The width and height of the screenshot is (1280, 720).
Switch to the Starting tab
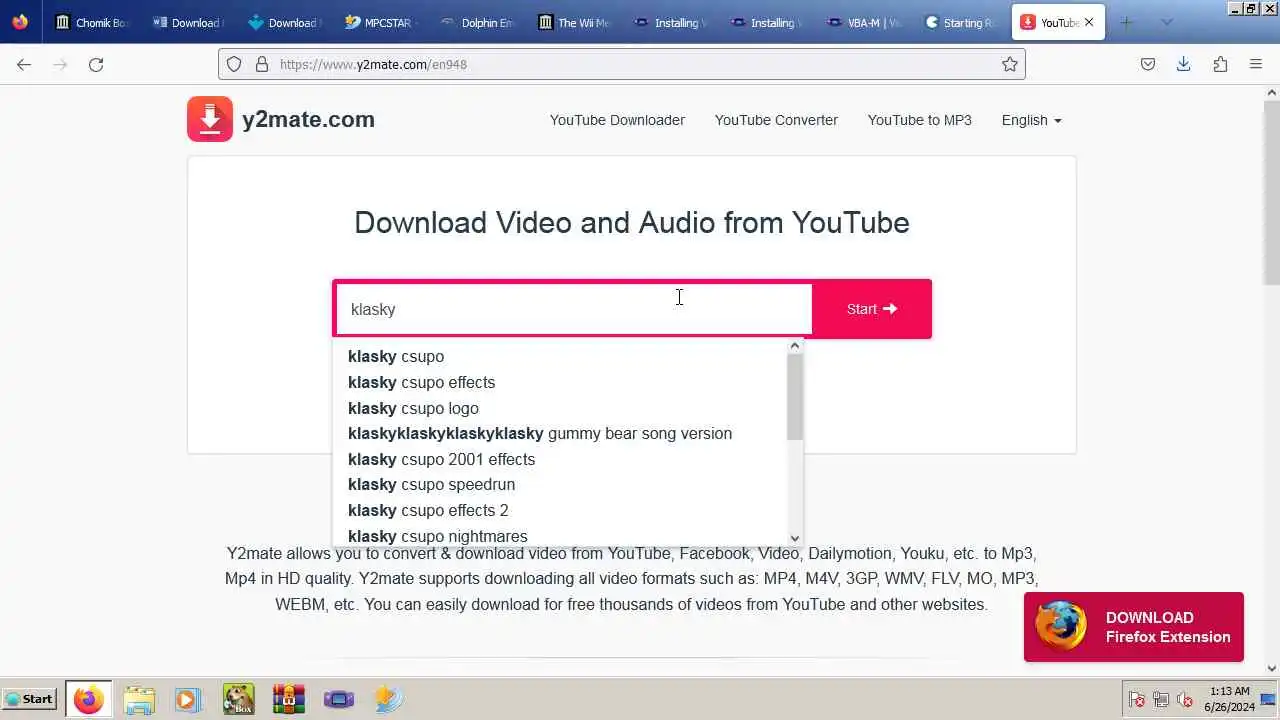[x=959, y=22]
